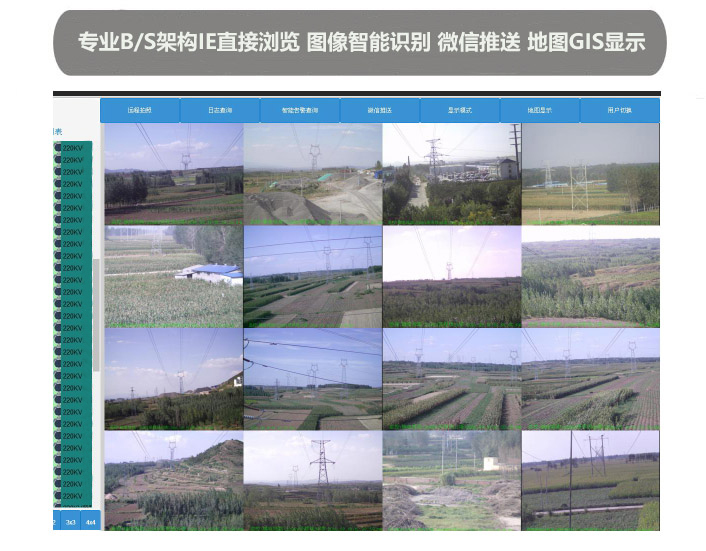Switch to the 3x3 grid layout
This screenshot has width=706, height=551.
click(71, 521)
